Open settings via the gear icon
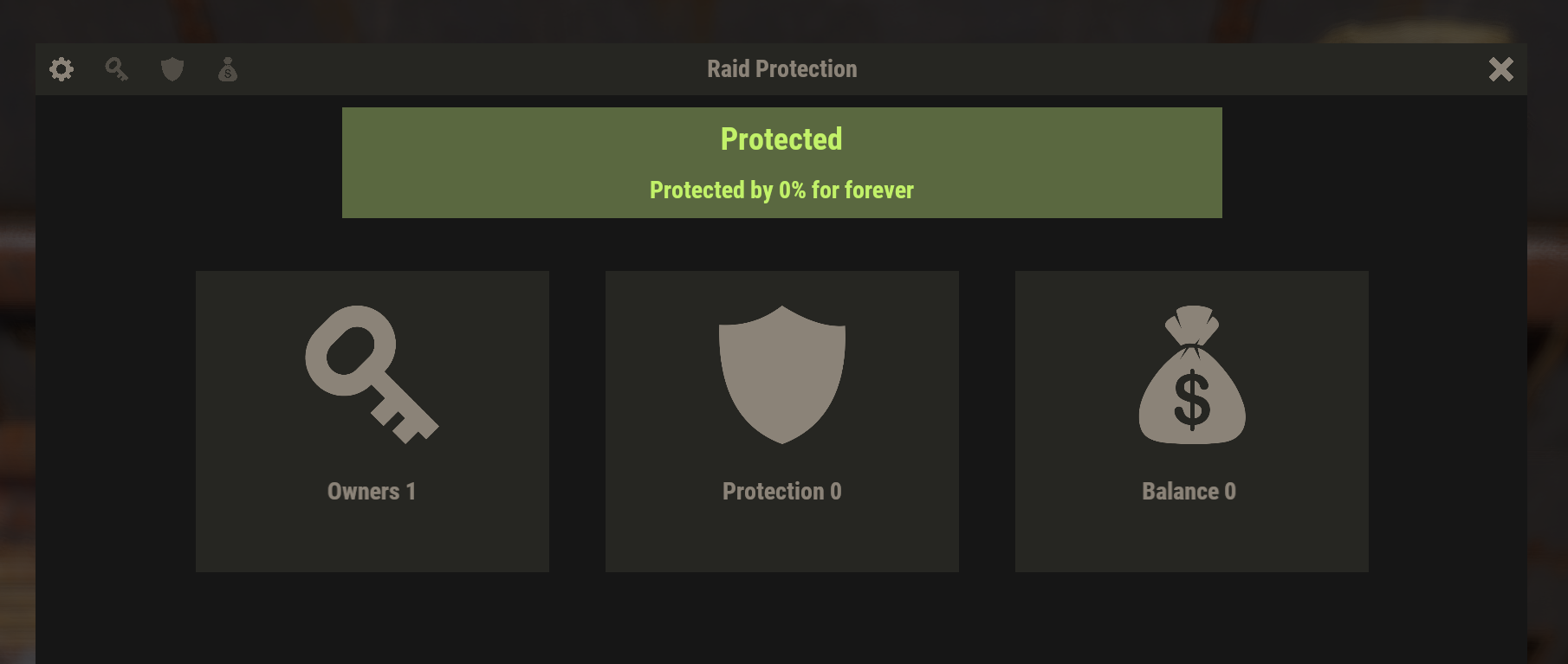 coord(62,69)
